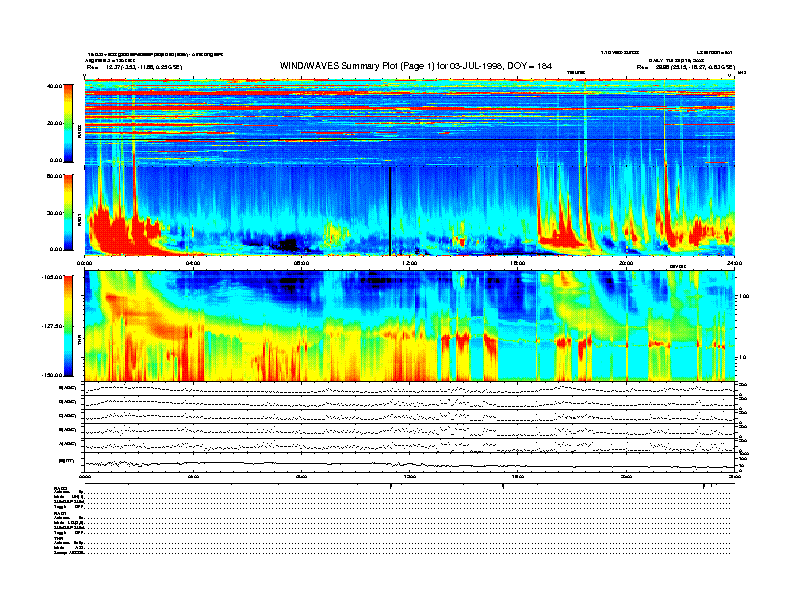The width and height of the screenshot is (792, 612).
Task: Click the 04:00 tick label under RAD1 spectrogram
Action: coord(193,263)
